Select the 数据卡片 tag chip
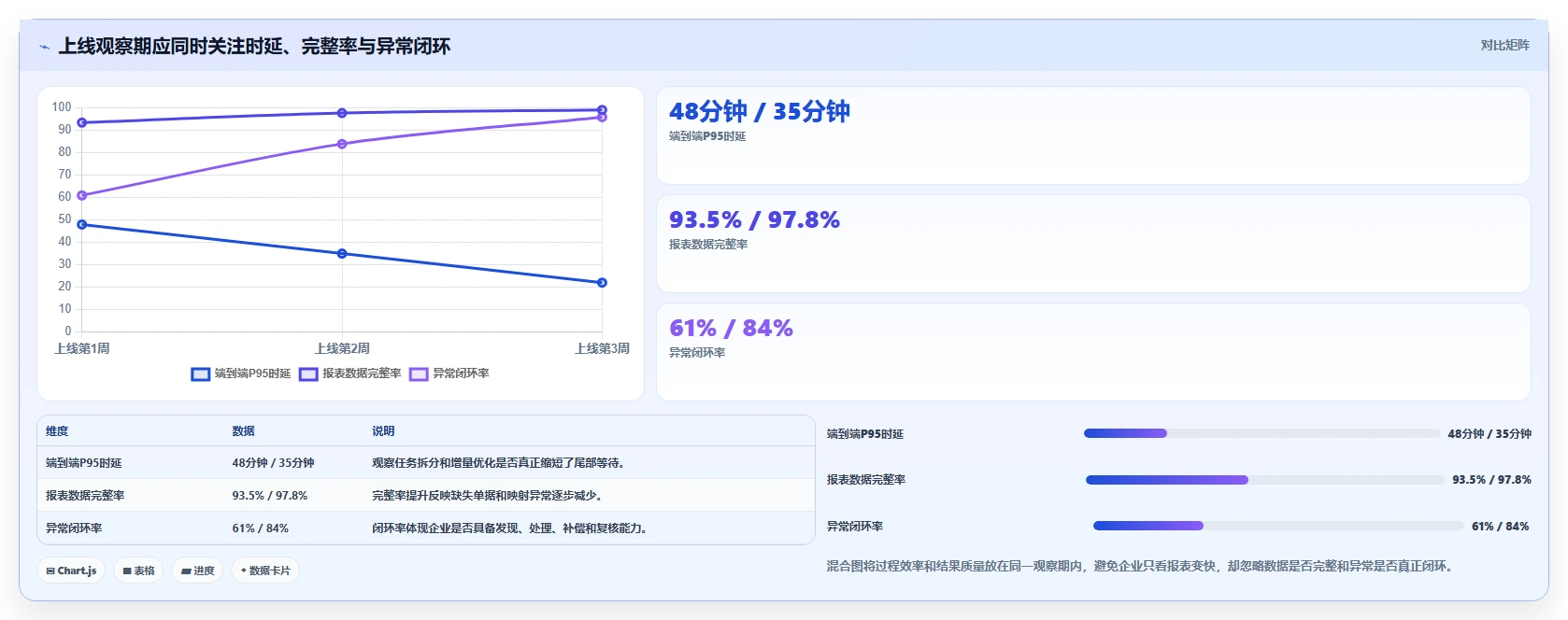This screenshot has height=620, width=1568. [265, 571]
